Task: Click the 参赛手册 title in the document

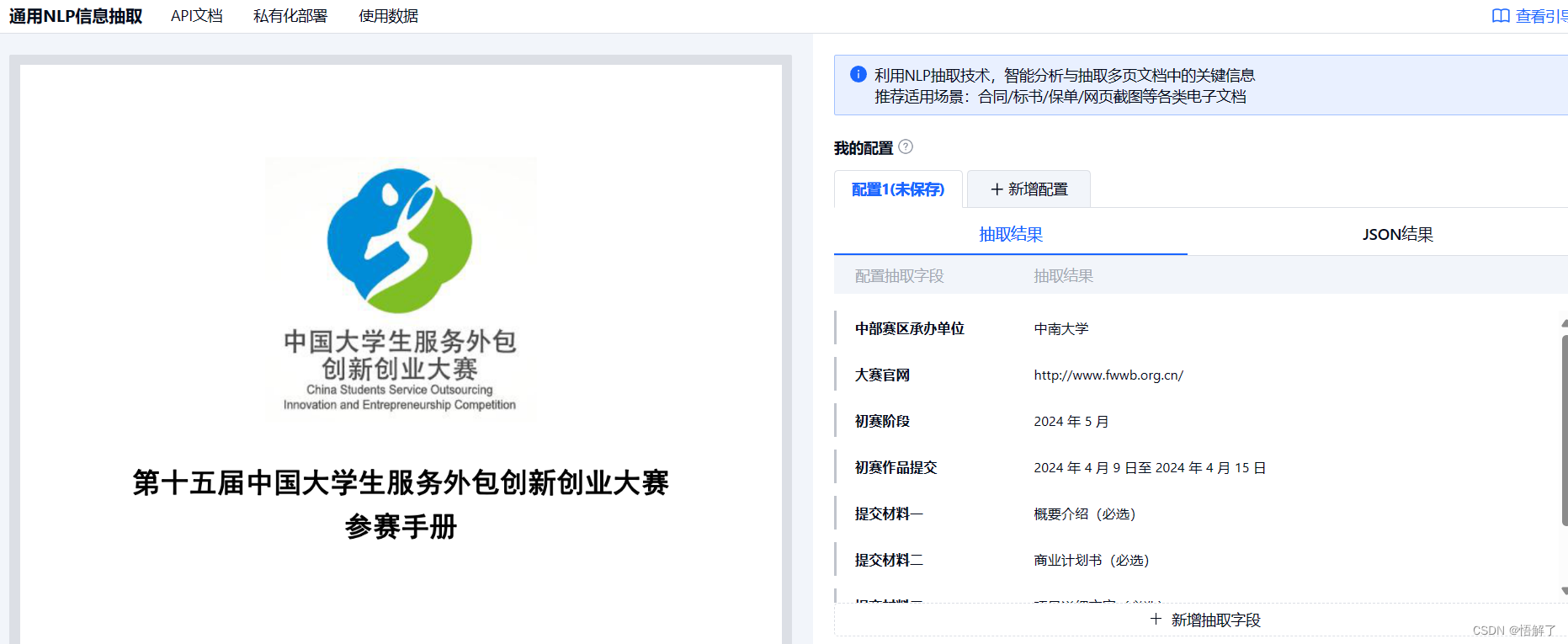Action: coord(401,527)
